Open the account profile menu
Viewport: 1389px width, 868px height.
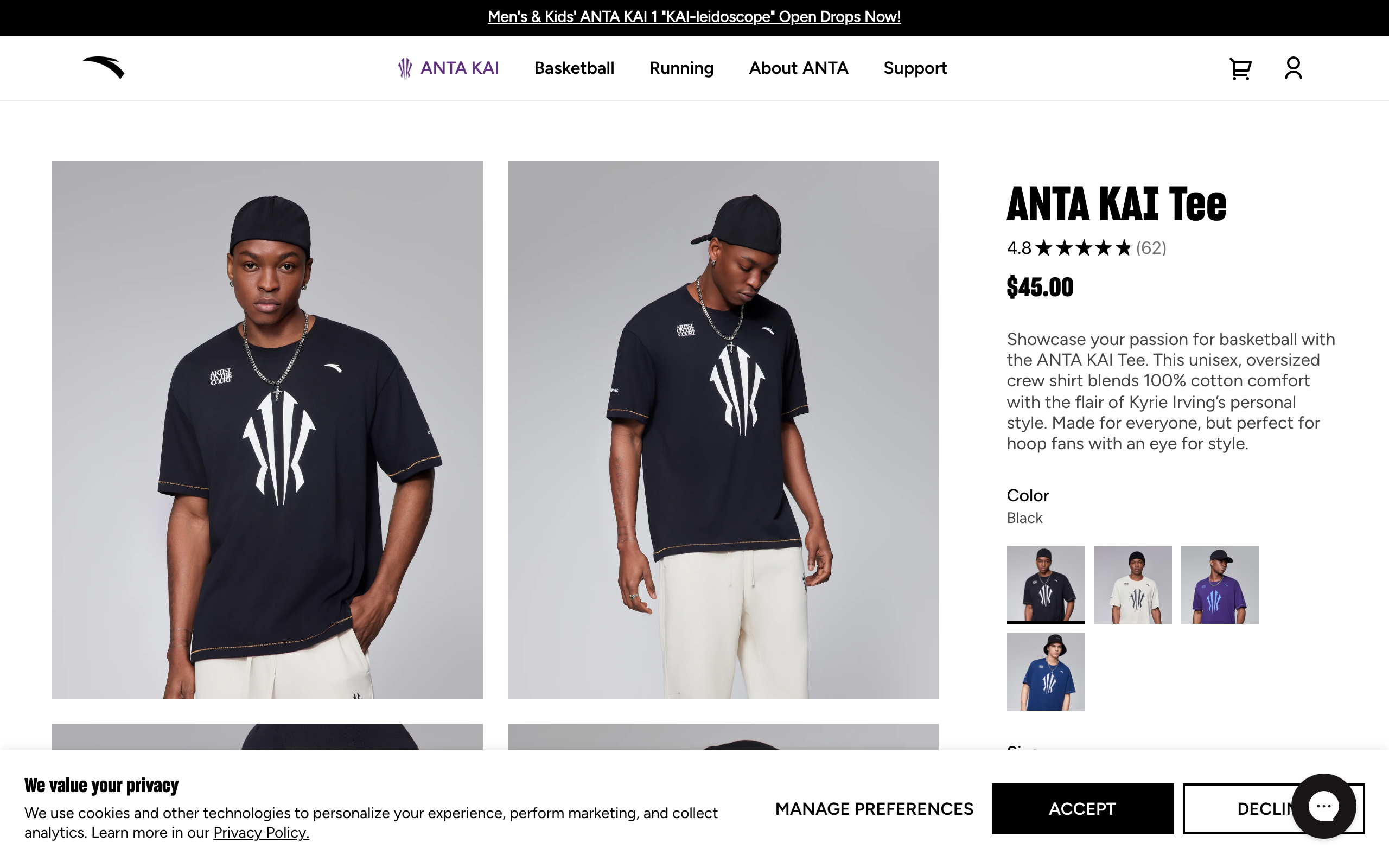[1293, 68]
